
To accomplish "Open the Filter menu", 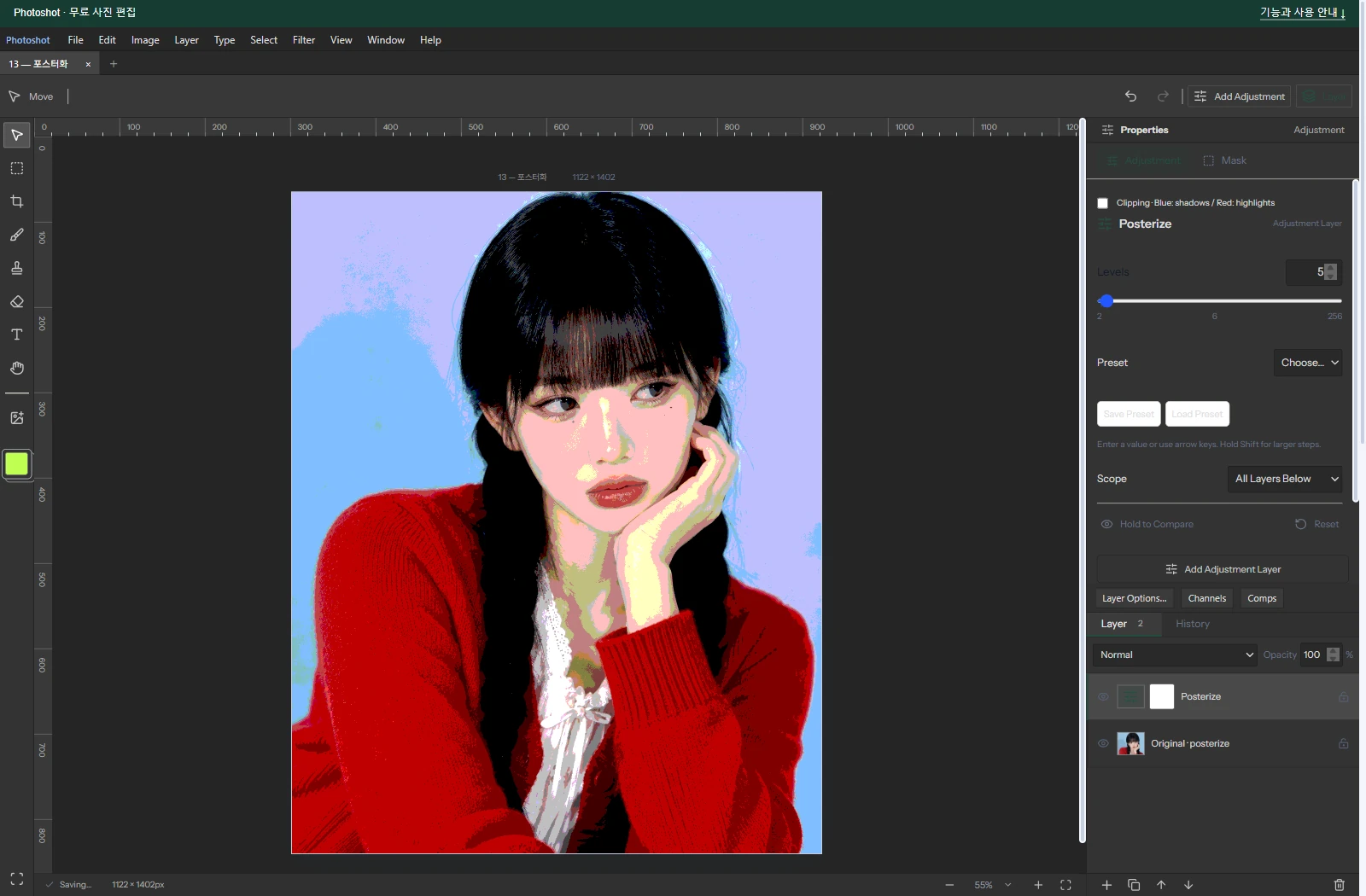I will coord(304,40).
